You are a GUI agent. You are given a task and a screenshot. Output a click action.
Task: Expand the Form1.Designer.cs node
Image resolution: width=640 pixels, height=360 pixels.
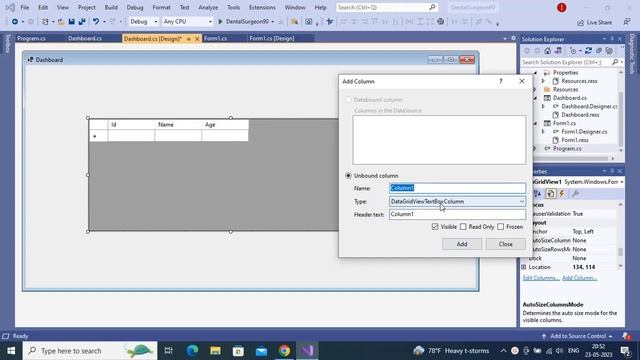click(543, 131)
